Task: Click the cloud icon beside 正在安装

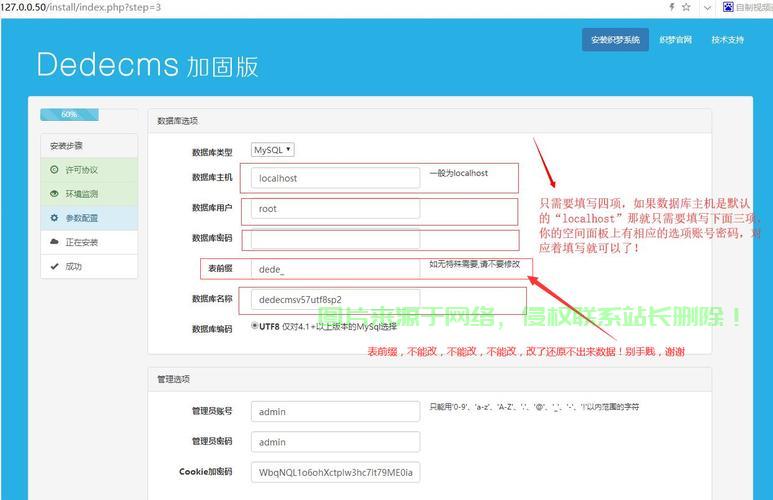Action: pyautogui.click(x=54, y=242)
